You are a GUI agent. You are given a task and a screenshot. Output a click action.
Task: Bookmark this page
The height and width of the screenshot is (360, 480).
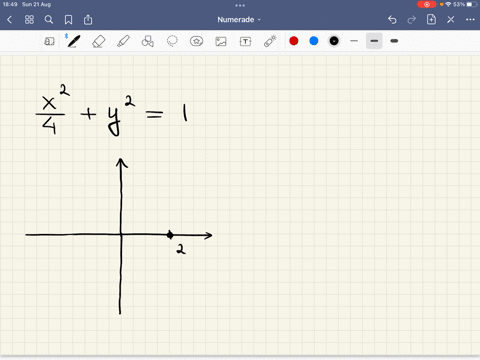(68, 20)
